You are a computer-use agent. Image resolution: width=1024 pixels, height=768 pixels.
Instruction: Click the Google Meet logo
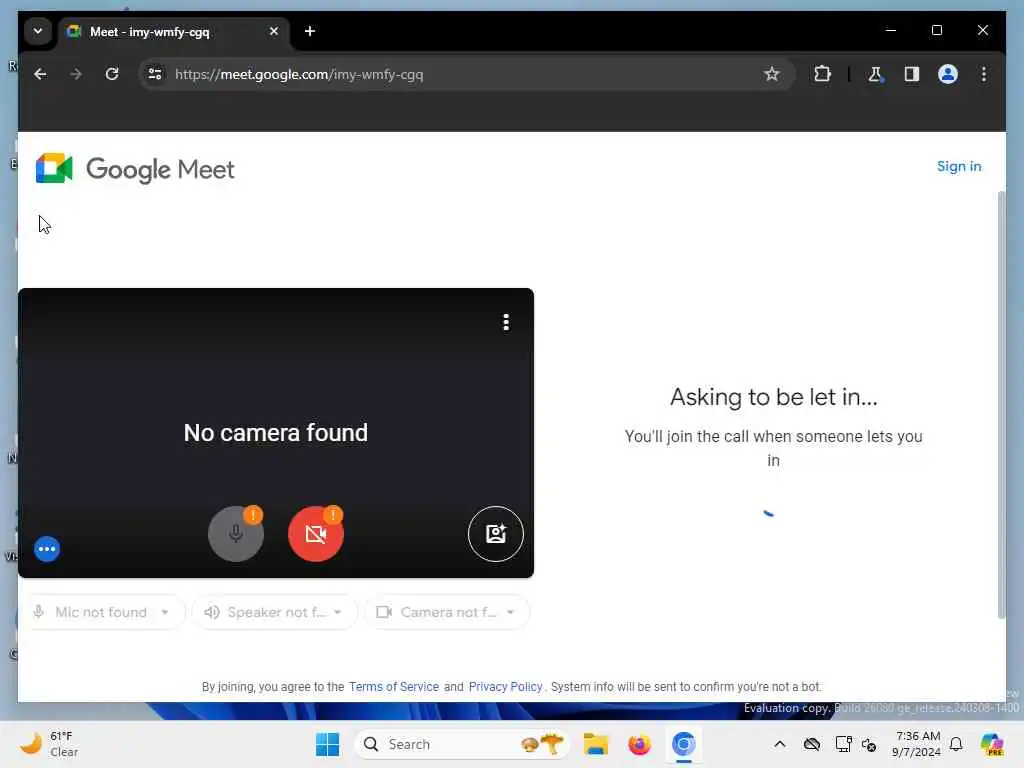point(135,169)
